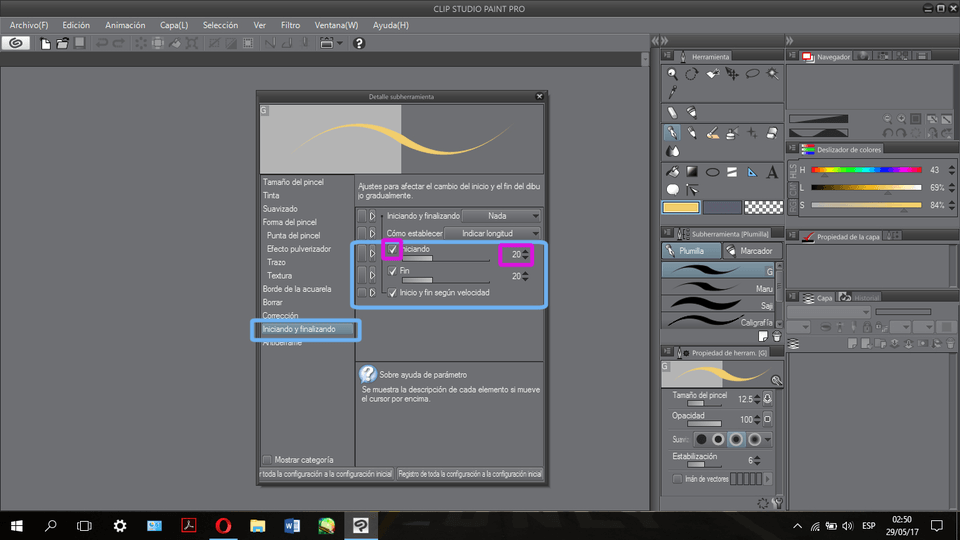
Task: Select the Zoom magnifier tool
Action: coord(673,74)
